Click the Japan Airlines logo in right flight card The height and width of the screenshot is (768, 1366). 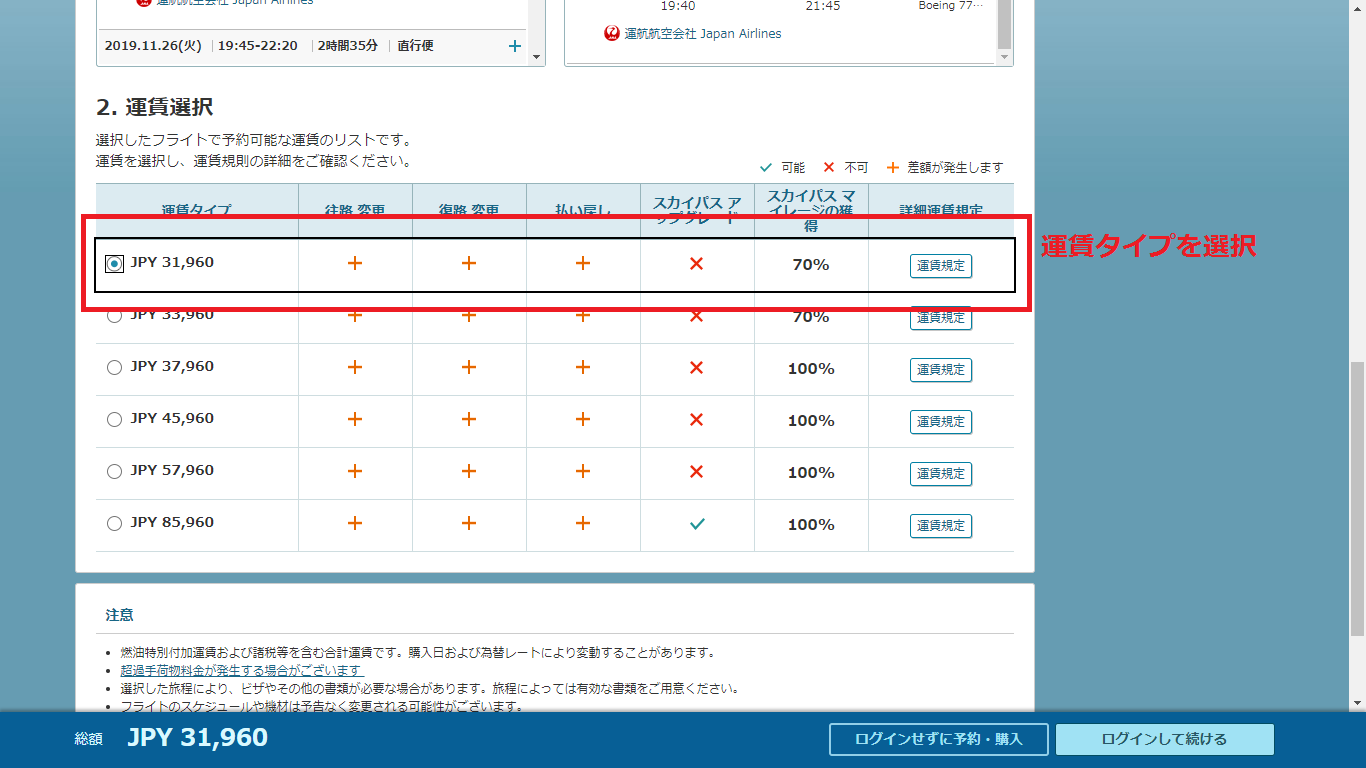(612, 33)
